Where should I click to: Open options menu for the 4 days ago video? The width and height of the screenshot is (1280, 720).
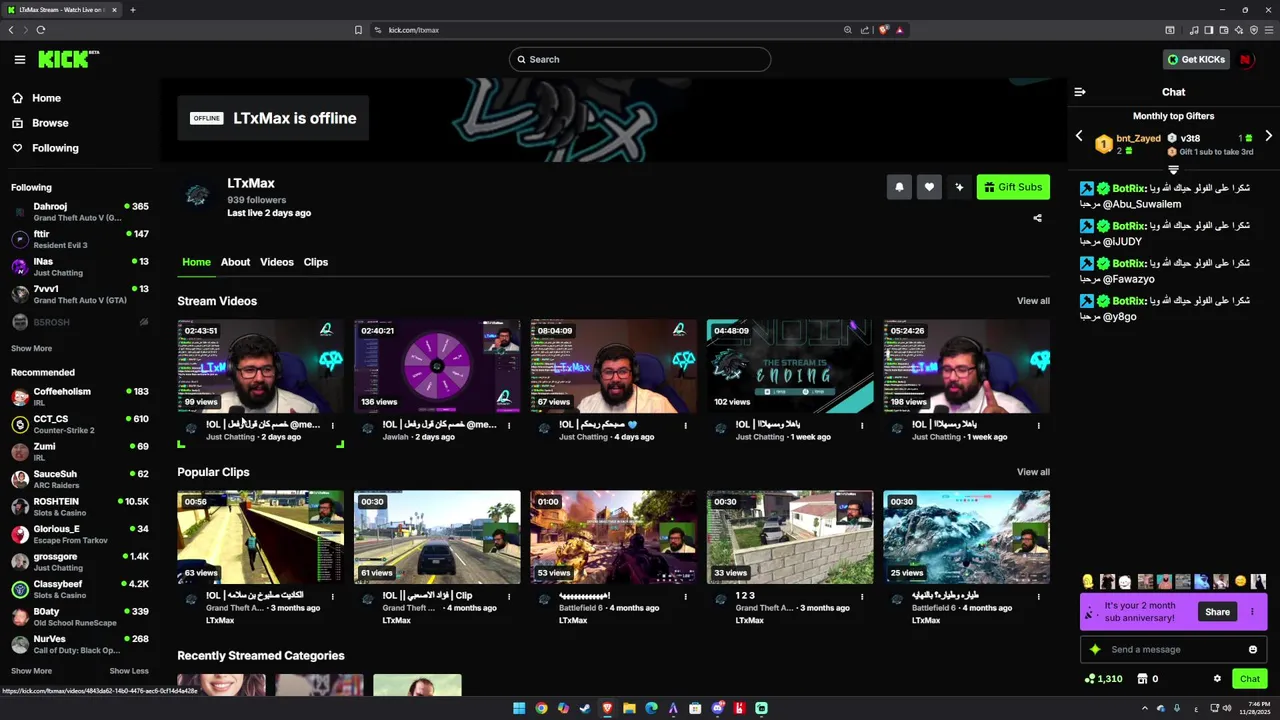[x=685, y=425]
